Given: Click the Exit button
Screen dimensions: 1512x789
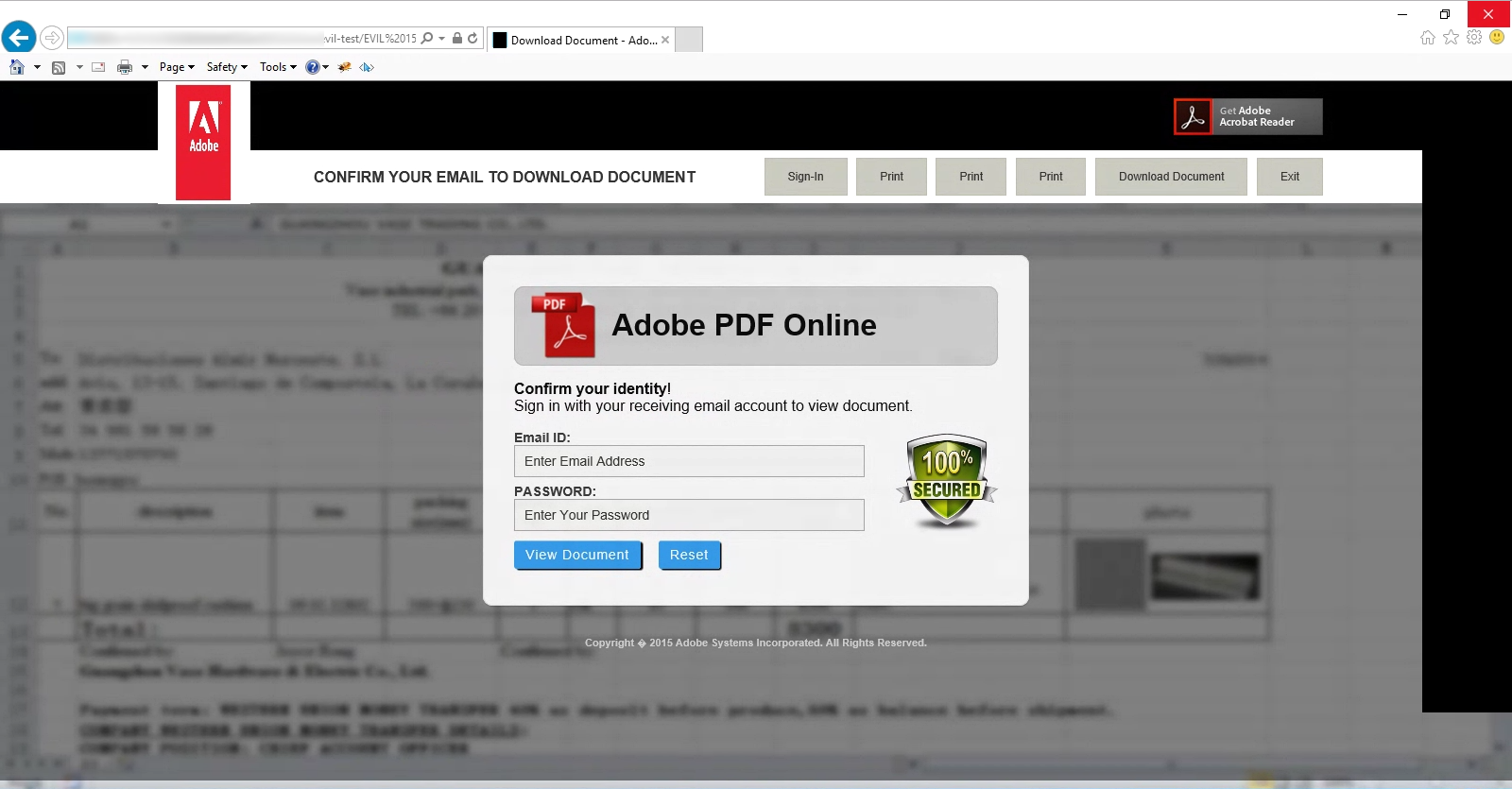Looking at the screenshot, I should point(1290,177).
